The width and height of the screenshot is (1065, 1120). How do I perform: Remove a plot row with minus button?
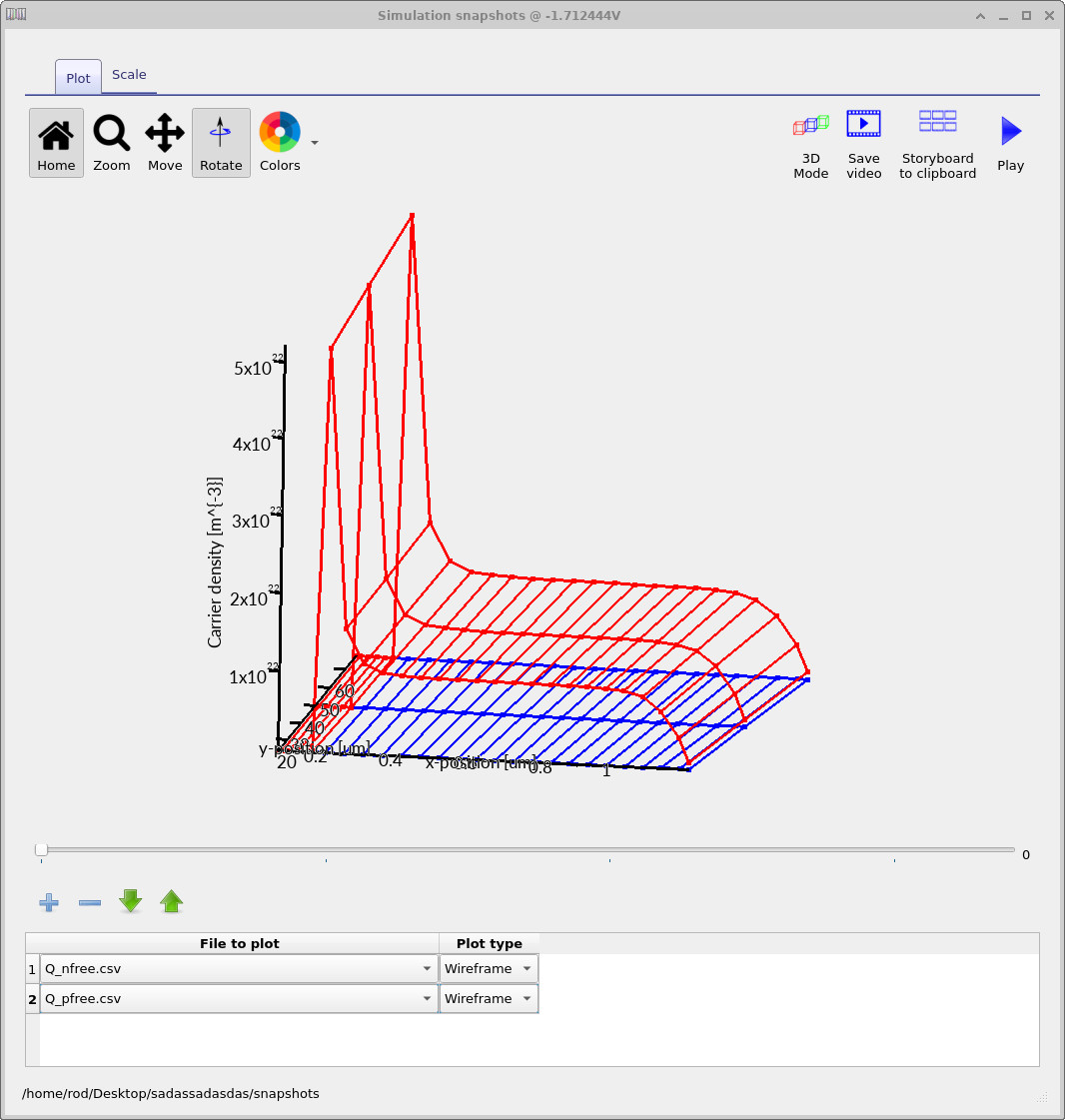tap(89, 902)
